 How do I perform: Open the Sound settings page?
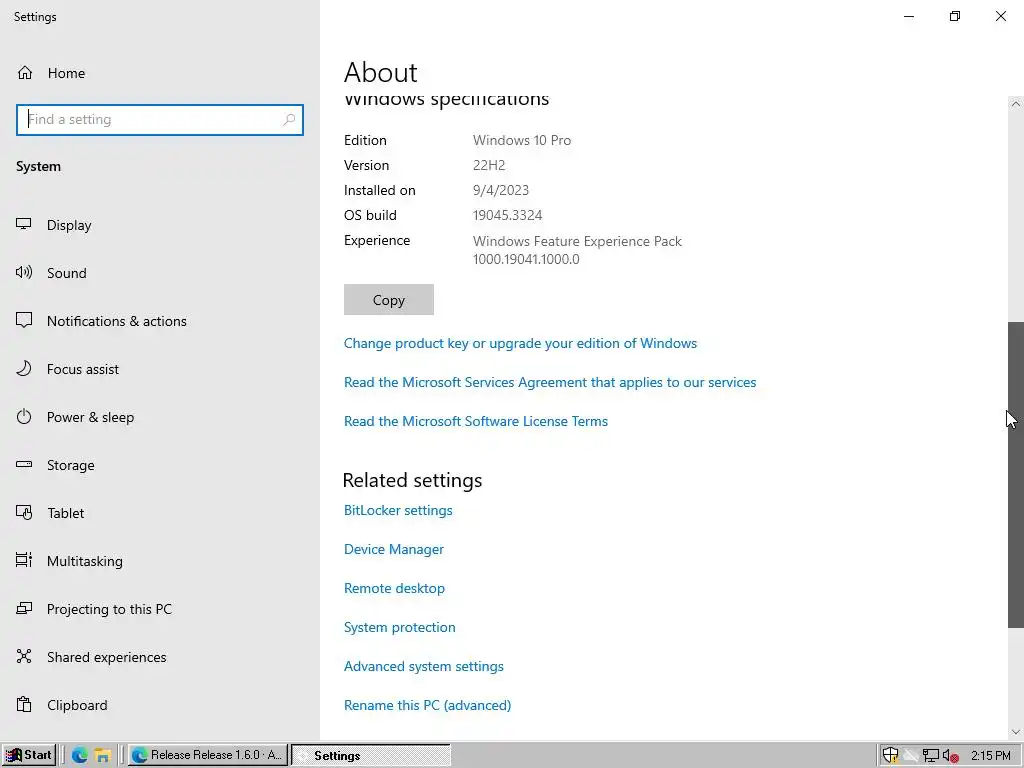click(67, 273)
